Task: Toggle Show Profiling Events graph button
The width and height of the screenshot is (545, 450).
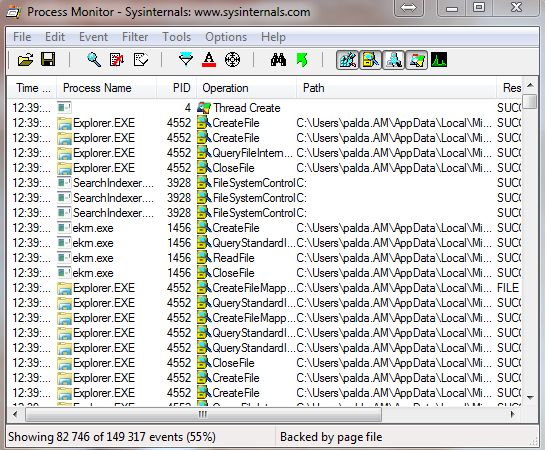Action: [439, 59]
